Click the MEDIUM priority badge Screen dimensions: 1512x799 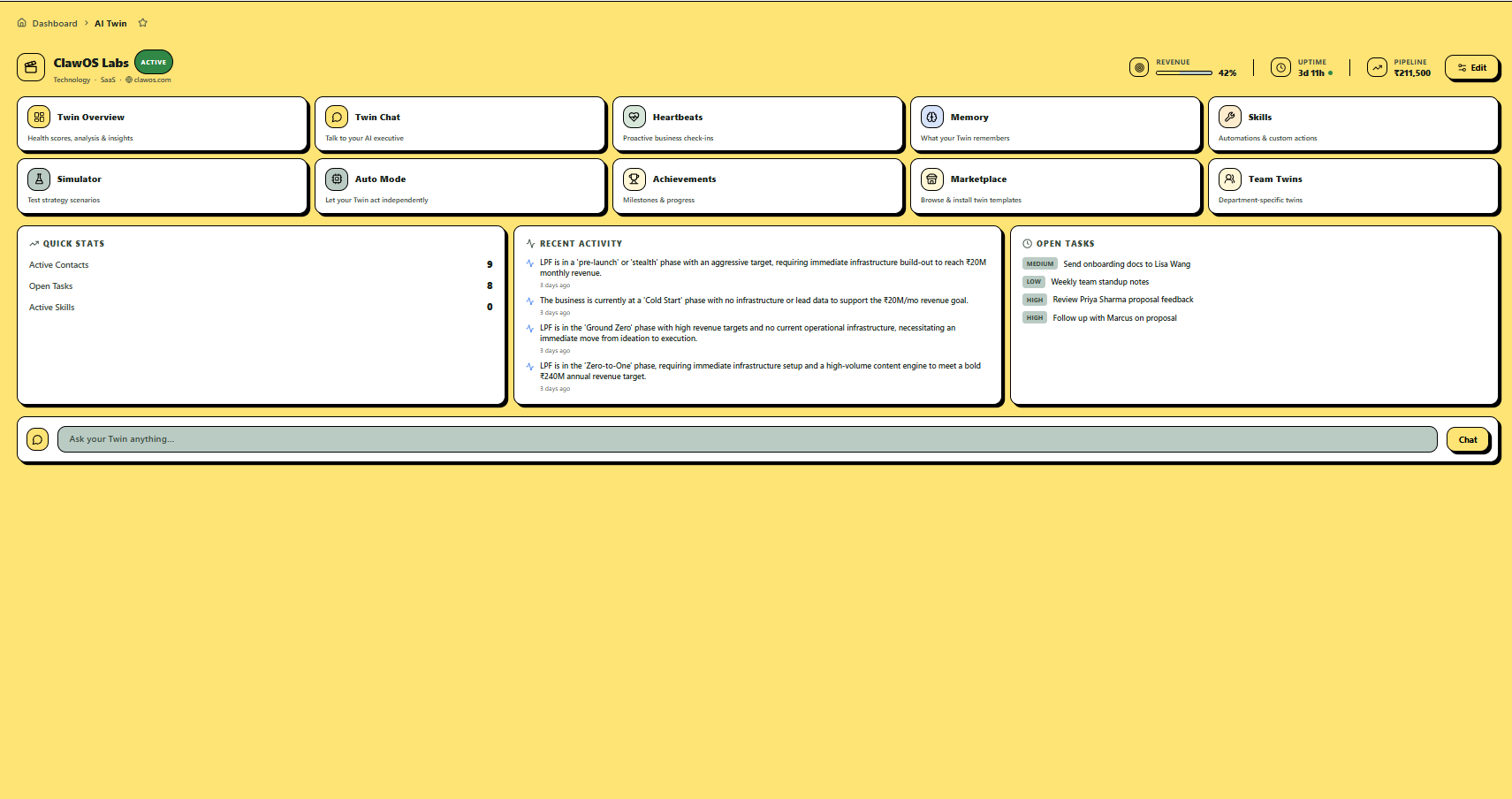[1040, 264]
